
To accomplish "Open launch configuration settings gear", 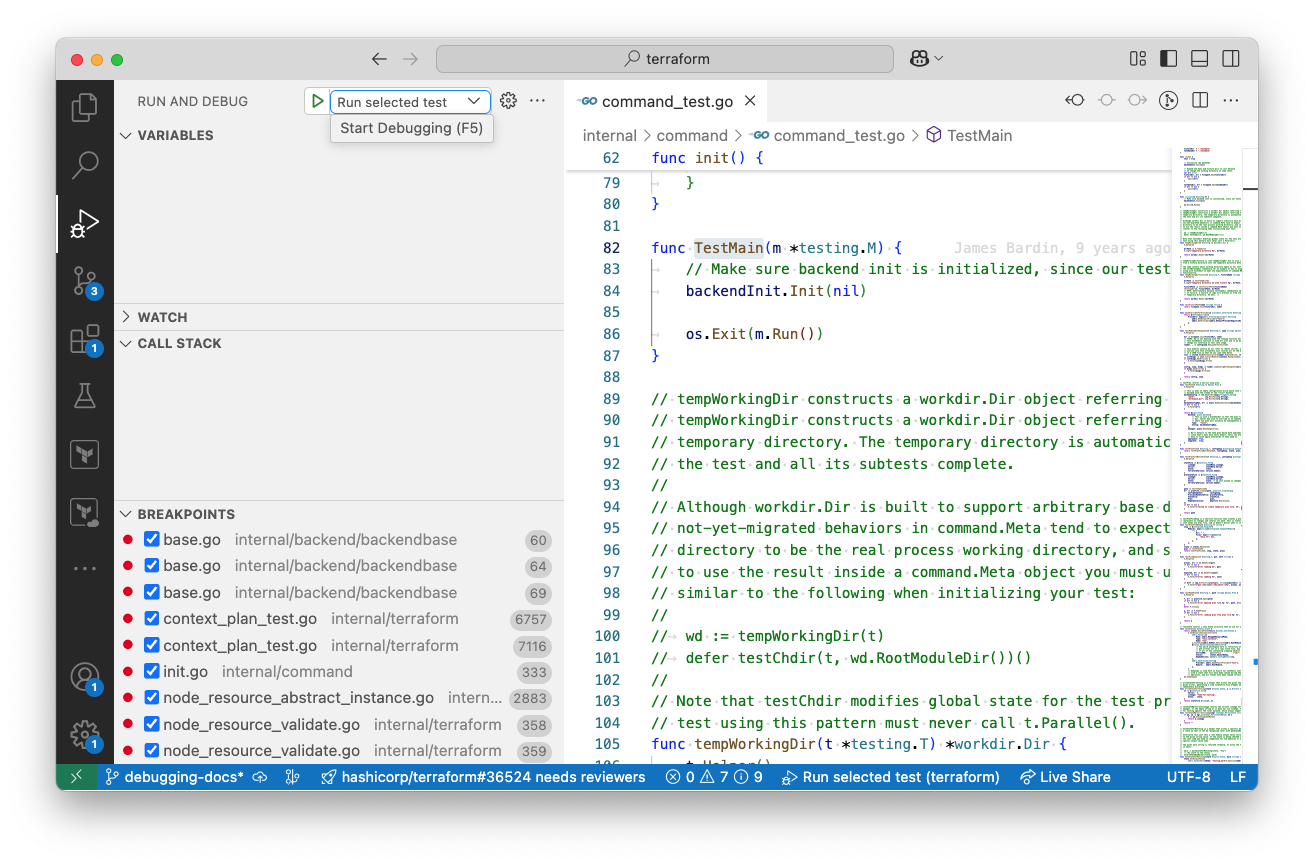I will (x=508, y=100).
